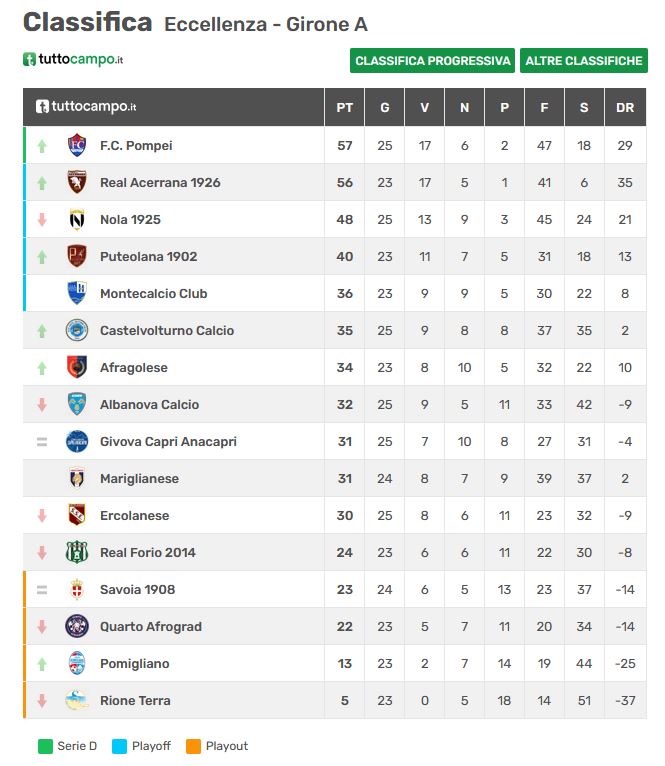Click the Montecalcio Club shield logo
Image resolution: width=665 pixels, height=766 pixels.
[x=77, y=293]
